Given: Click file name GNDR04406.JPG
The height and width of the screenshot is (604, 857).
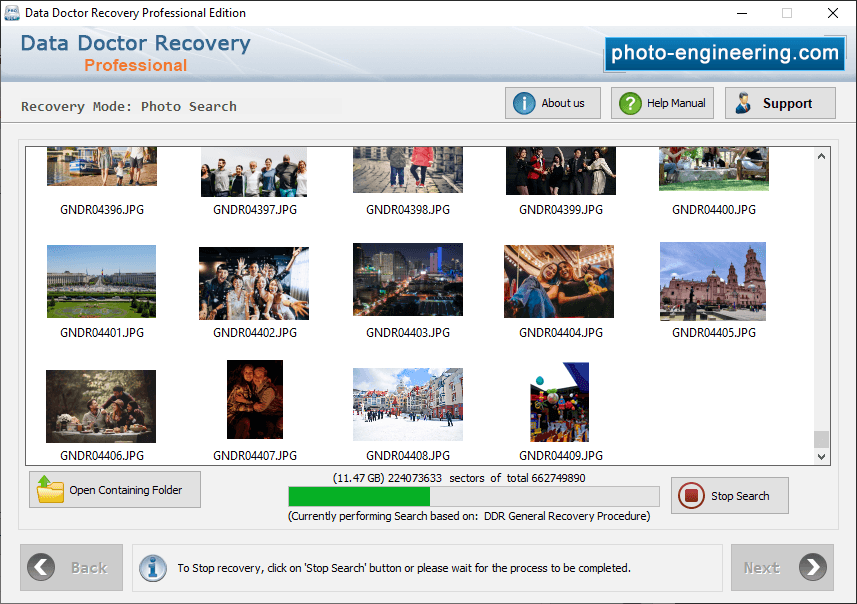Looking at the screenshot, I should coord(102,456).
